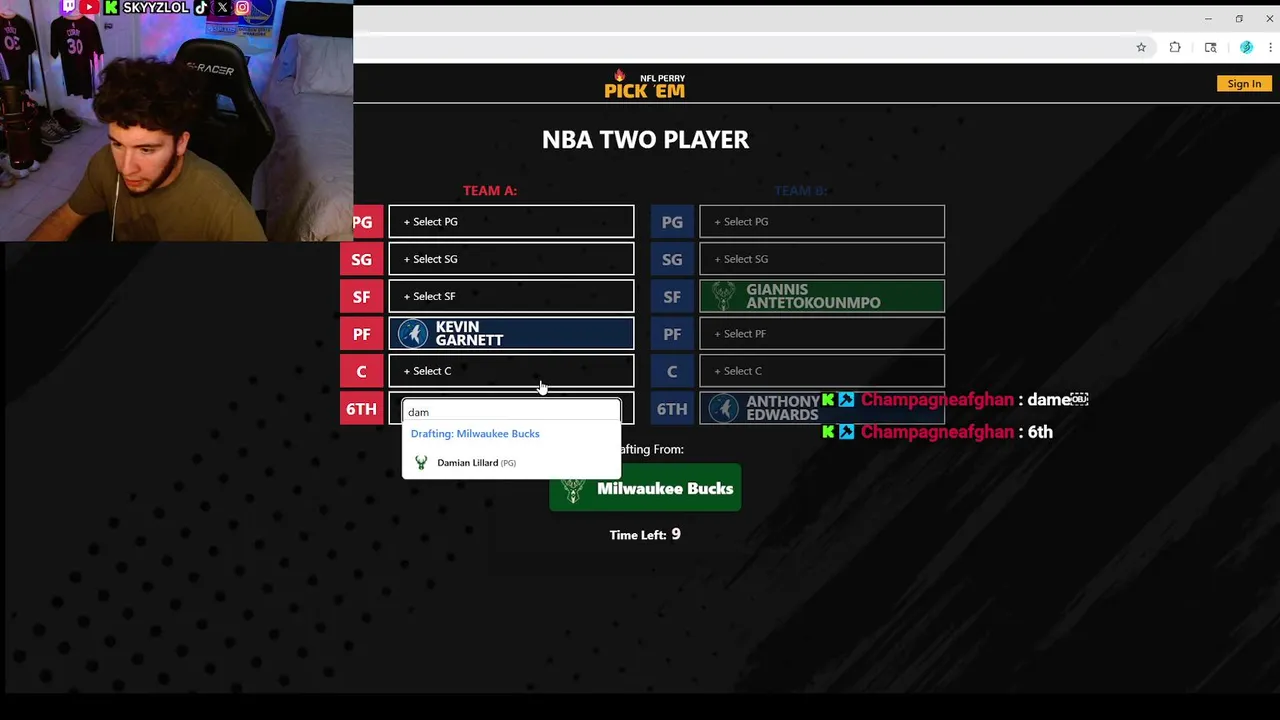
Task: Click the Timberwolves logo in Anthony Edwards slot
Action: (x=724, y=408)
